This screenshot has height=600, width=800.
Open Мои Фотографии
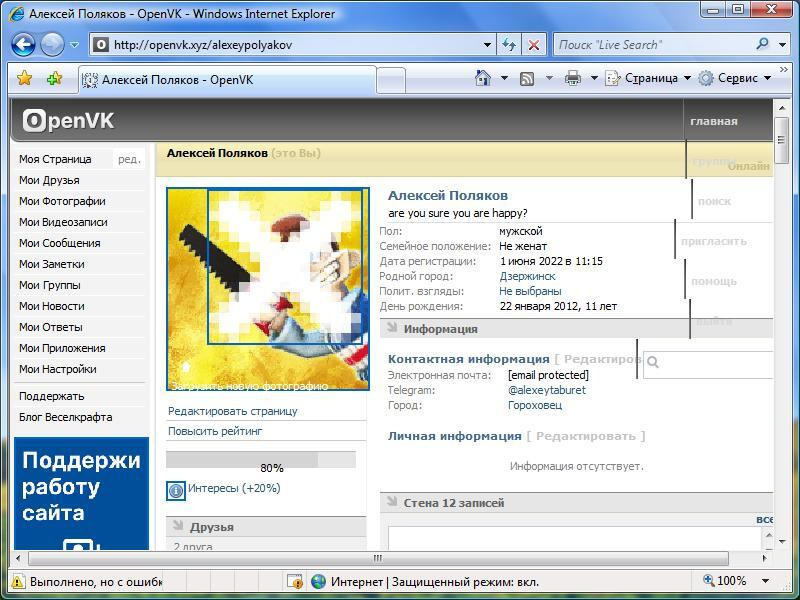pos(62,201)
